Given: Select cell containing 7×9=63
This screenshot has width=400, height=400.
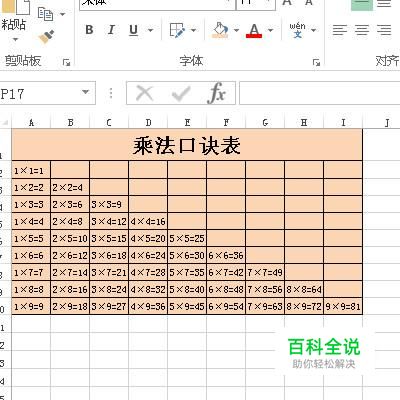Looking at the screenshot, I should (x=265, y=306).
